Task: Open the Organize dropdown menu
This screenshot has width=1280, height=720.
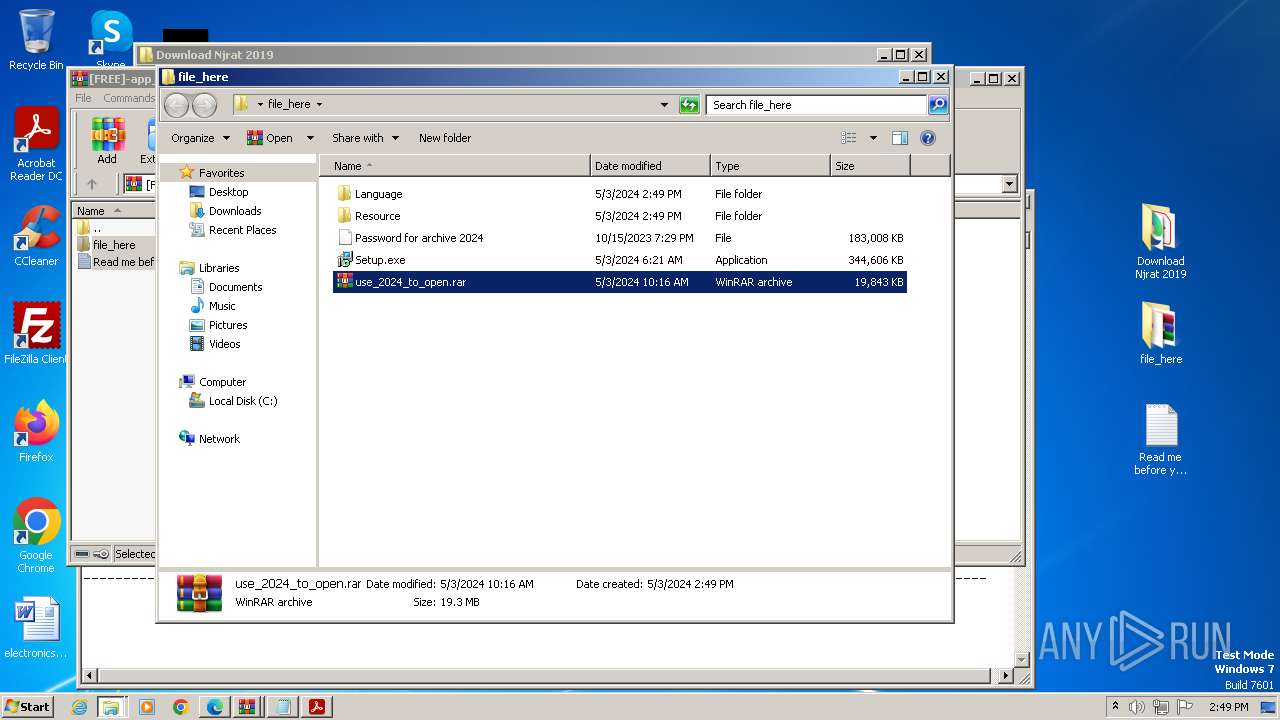Action: (200, 138)
